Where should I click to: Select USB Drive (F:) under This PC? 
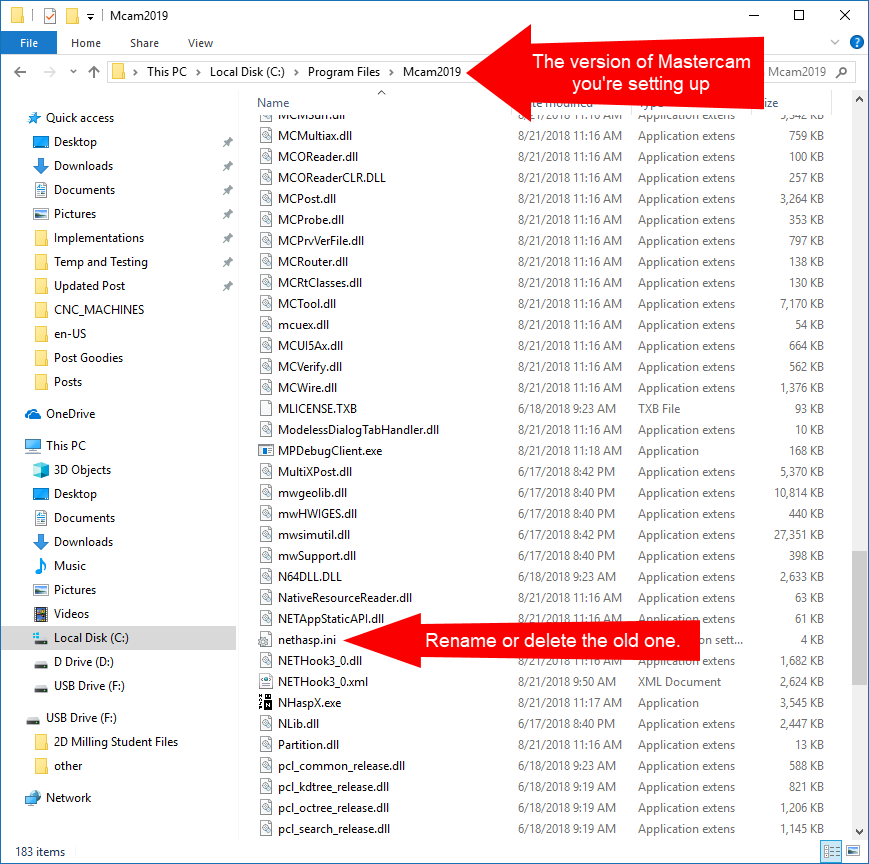(89, 686)
